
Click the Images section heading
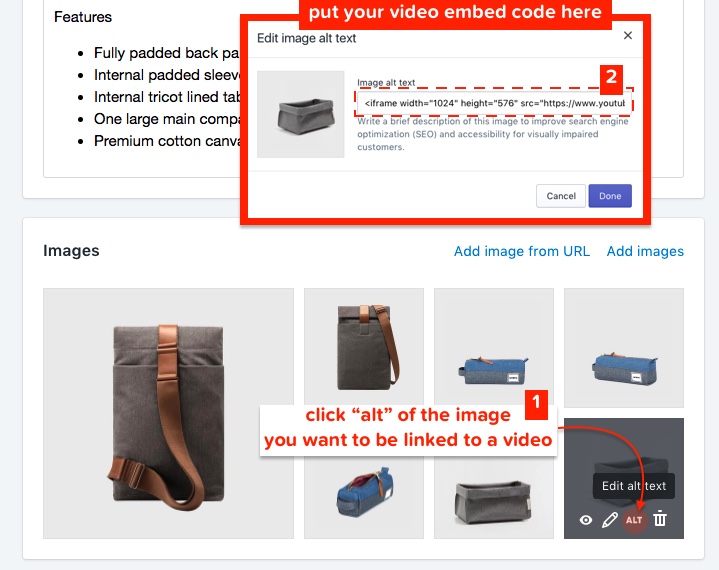click(71, 251)
